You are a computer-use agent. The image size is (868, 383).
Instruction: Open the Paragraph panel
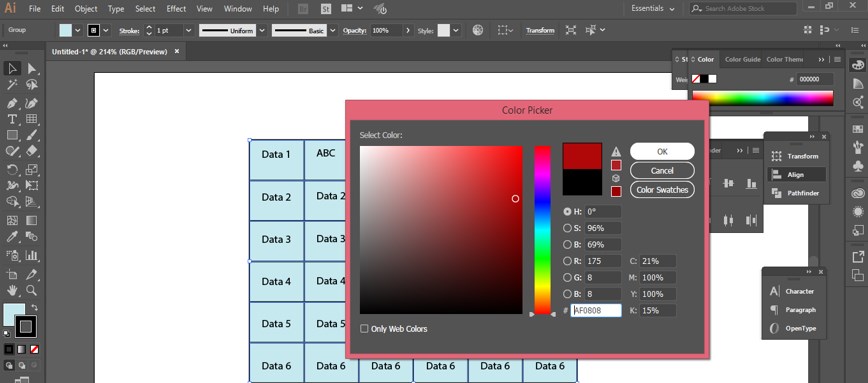(x=793, y=310)
